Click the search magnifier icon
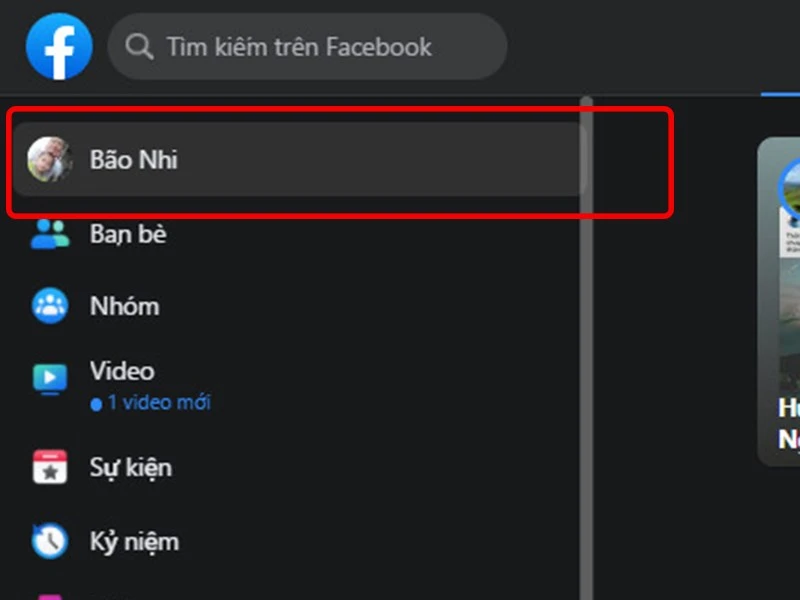The image size is (800, 600). tap(138, 45)
